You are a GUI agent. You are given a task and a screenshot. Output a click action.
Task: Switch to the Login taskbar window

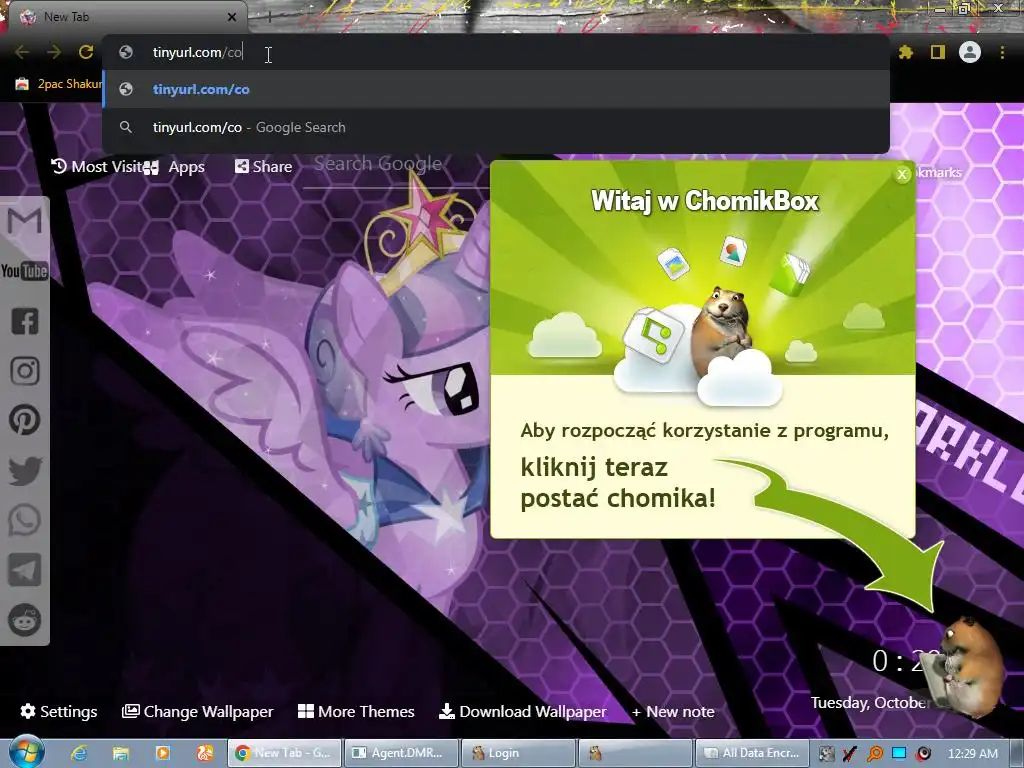point(519,753)
